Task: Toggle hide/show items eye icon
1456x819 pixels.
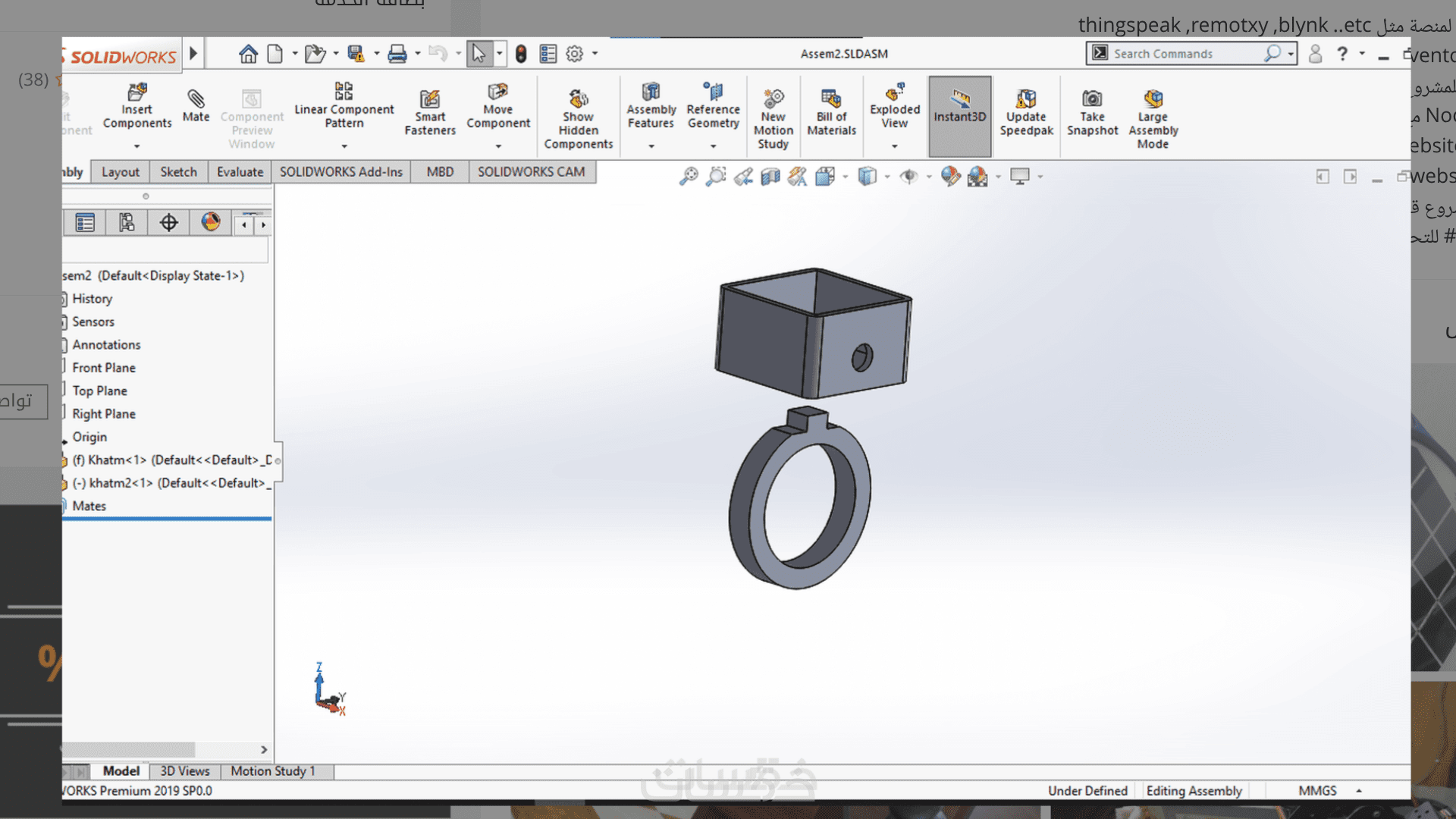Action: (908, 177)
